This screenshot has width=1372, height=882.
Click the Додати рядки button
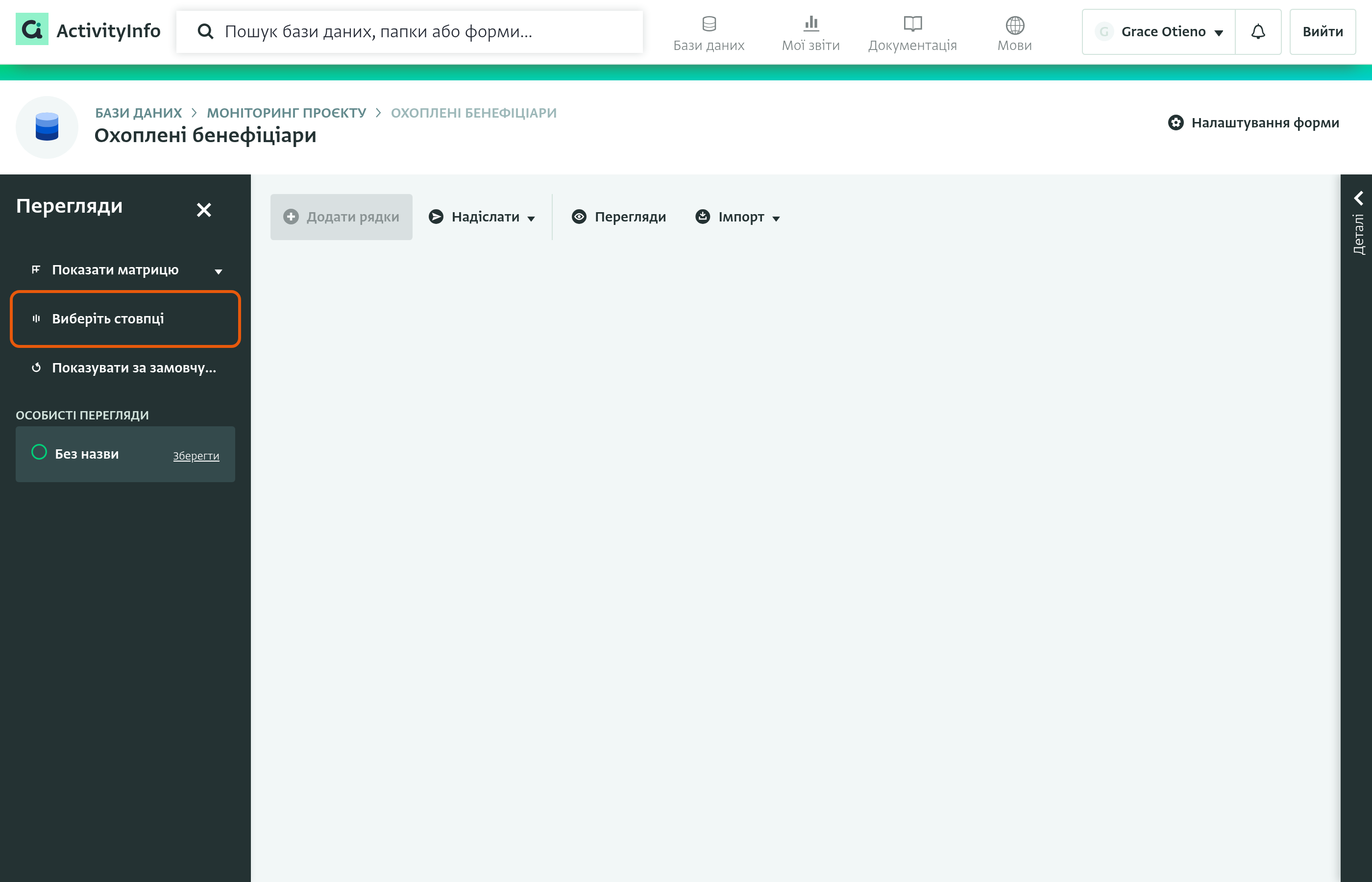pyautogui.click(x=341, y=217)
